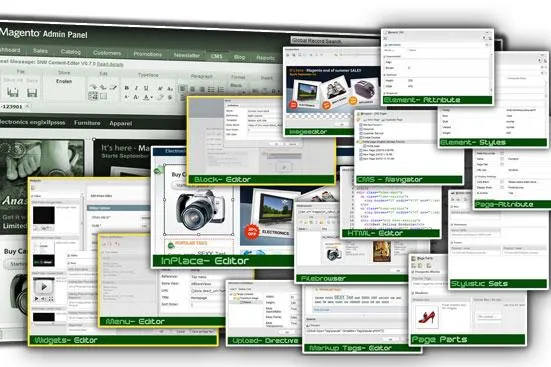Open the font color dropdown arrow

click(151, 98)
